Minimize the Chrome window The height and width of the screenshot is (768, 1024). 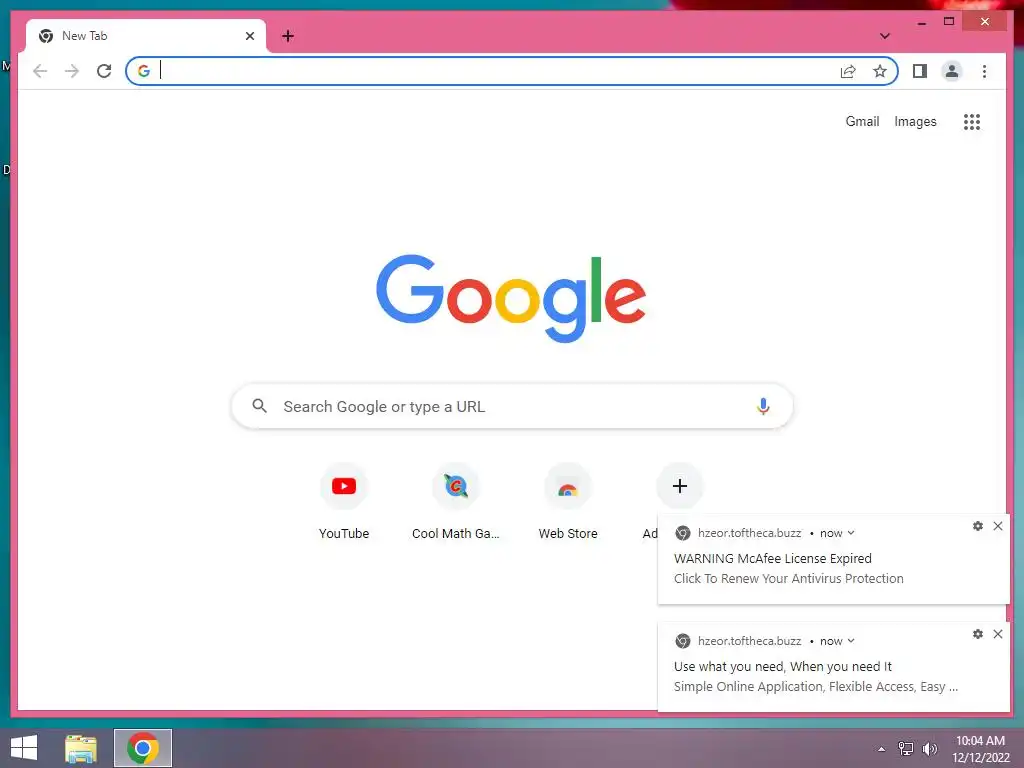[x=921, y=23]
